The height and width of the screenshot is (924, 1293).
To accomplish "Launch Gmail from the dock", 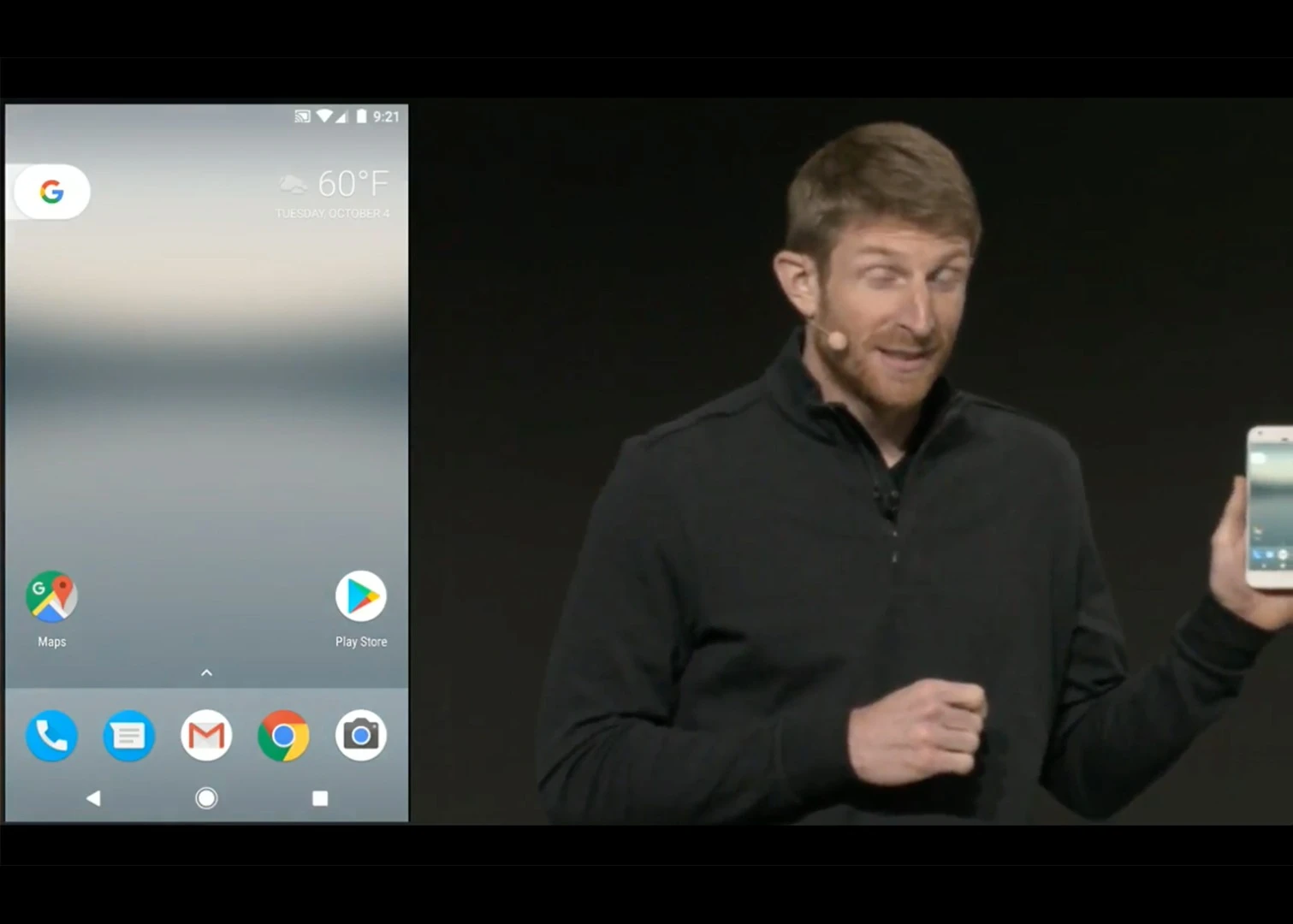I will [x=206, y=735].
